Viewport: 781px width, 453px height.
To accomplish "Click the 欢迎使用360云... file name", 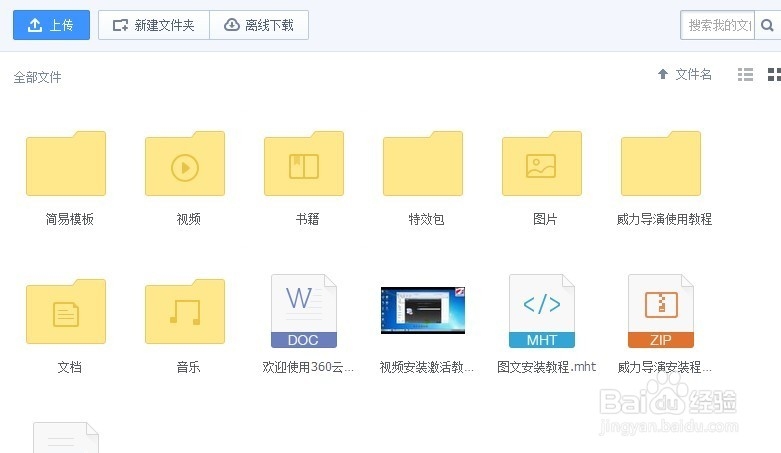I will coord(308,367).
